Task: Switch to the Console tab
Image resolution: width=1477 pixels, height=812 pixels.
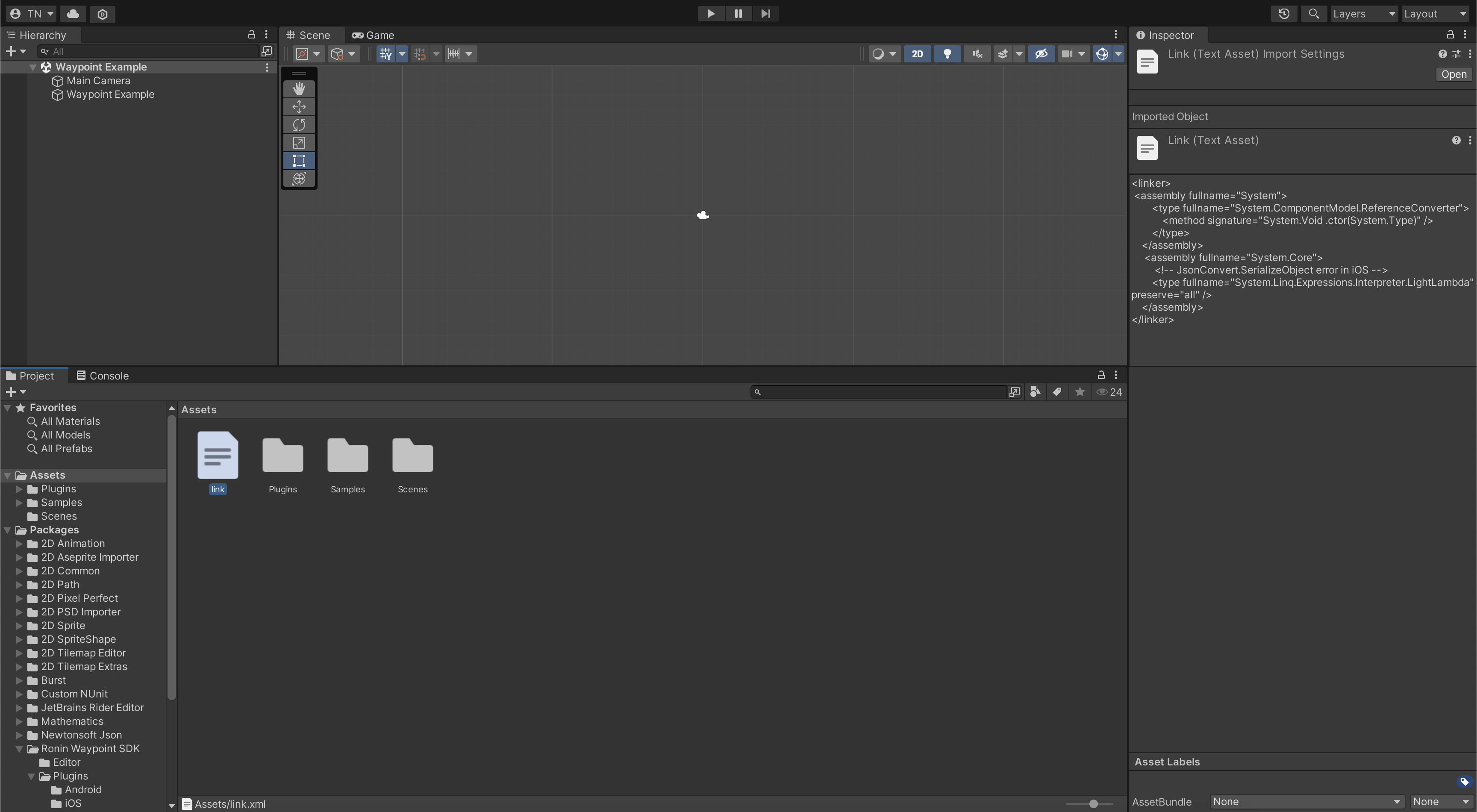Action: tap(103, 376)
